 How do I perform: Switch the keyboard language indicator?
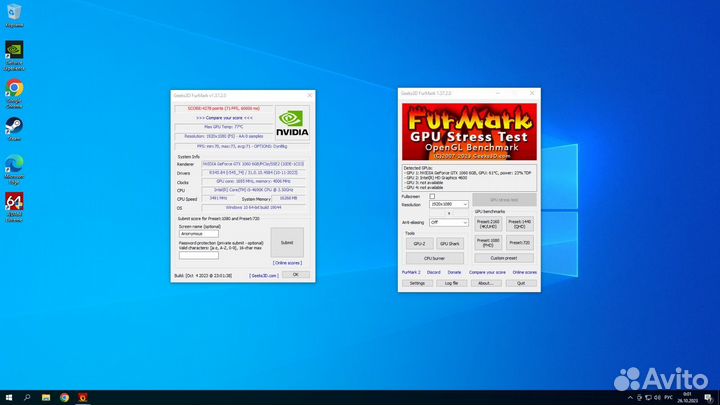(x=669, y=398)
